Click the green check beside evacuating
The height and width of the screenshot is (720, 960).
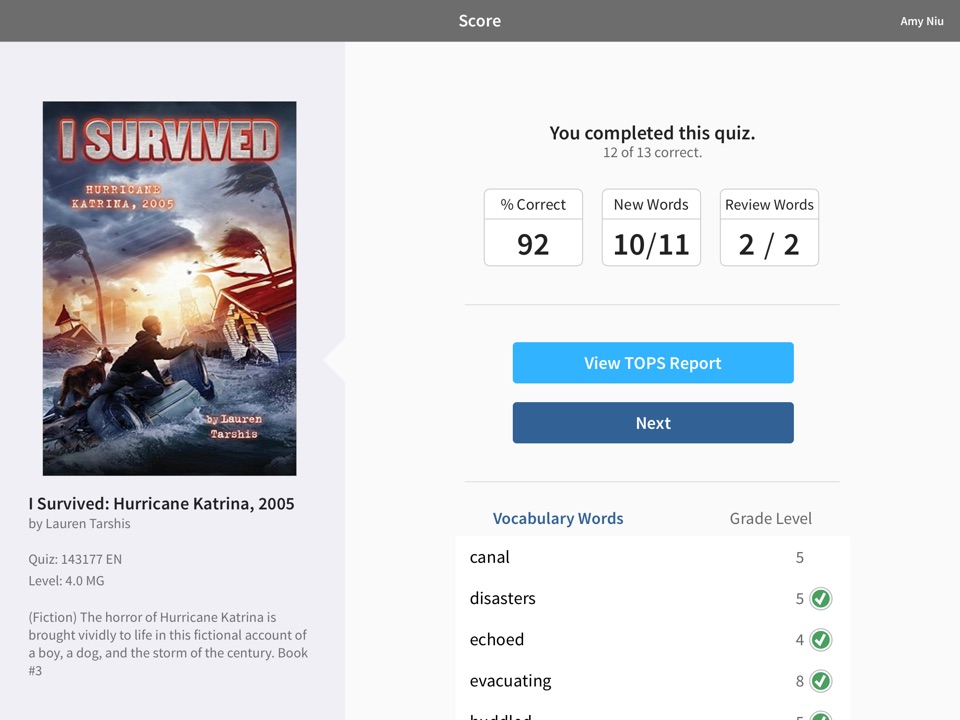[820, 681]
